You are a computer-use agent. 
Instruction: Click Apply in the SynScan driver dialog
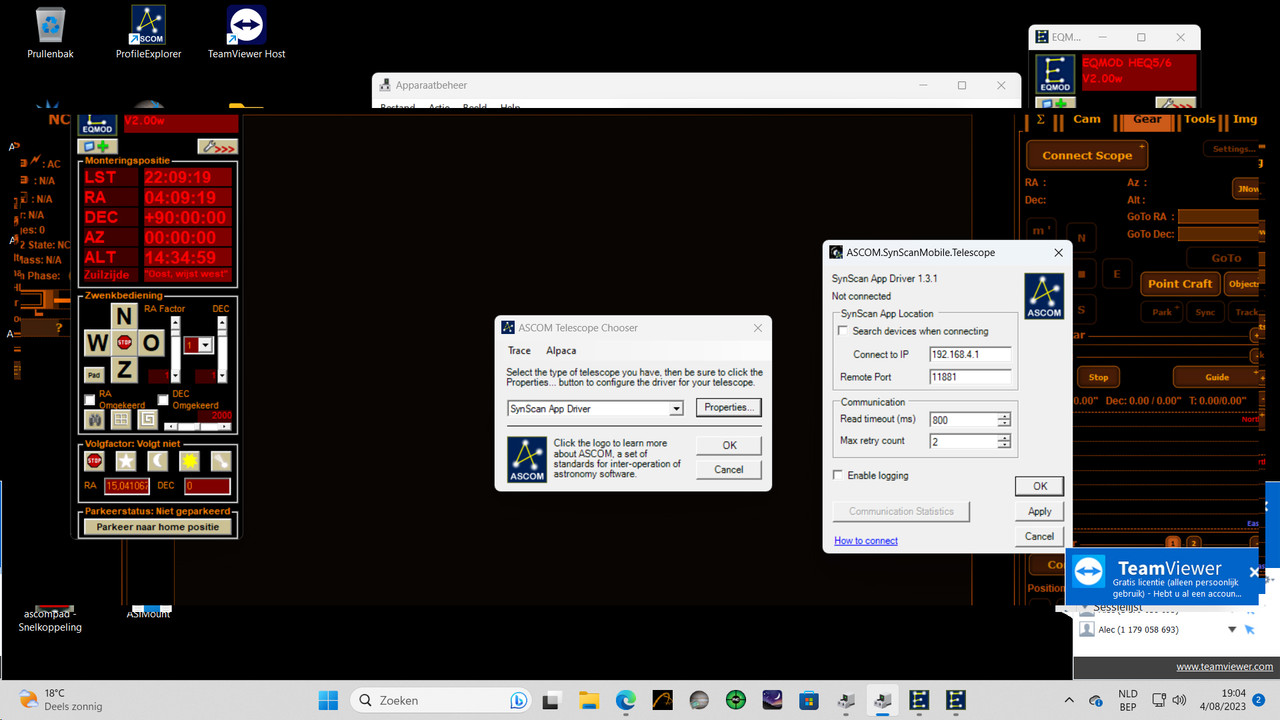(x=1040, y=511)
